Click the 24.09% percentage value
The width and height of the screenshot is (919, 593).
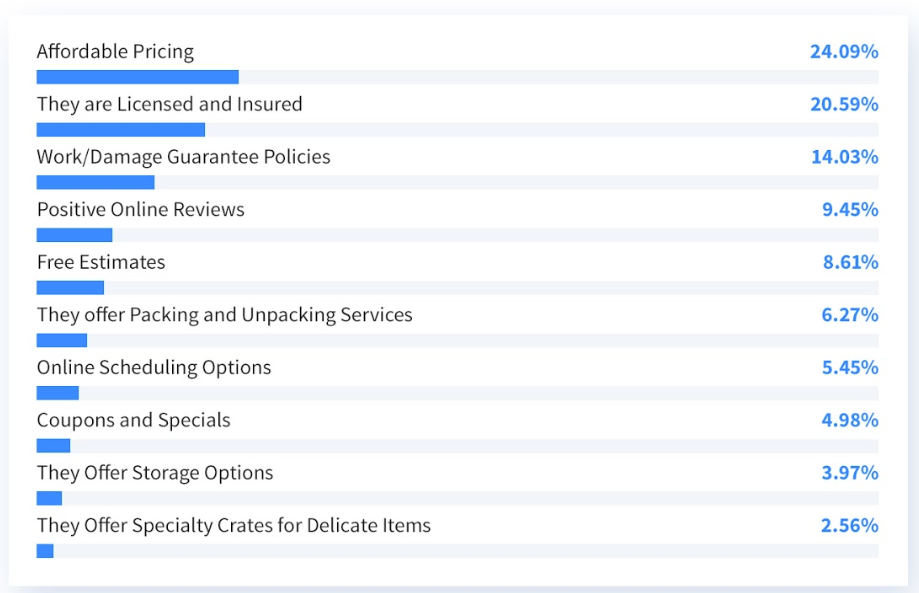pyautogui.click(x=844, y=52)
